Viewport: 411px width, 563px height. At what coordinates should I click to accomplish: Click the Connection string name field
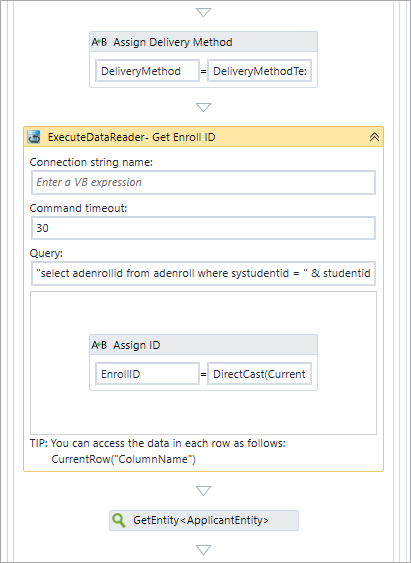click(x=204, y=182)
